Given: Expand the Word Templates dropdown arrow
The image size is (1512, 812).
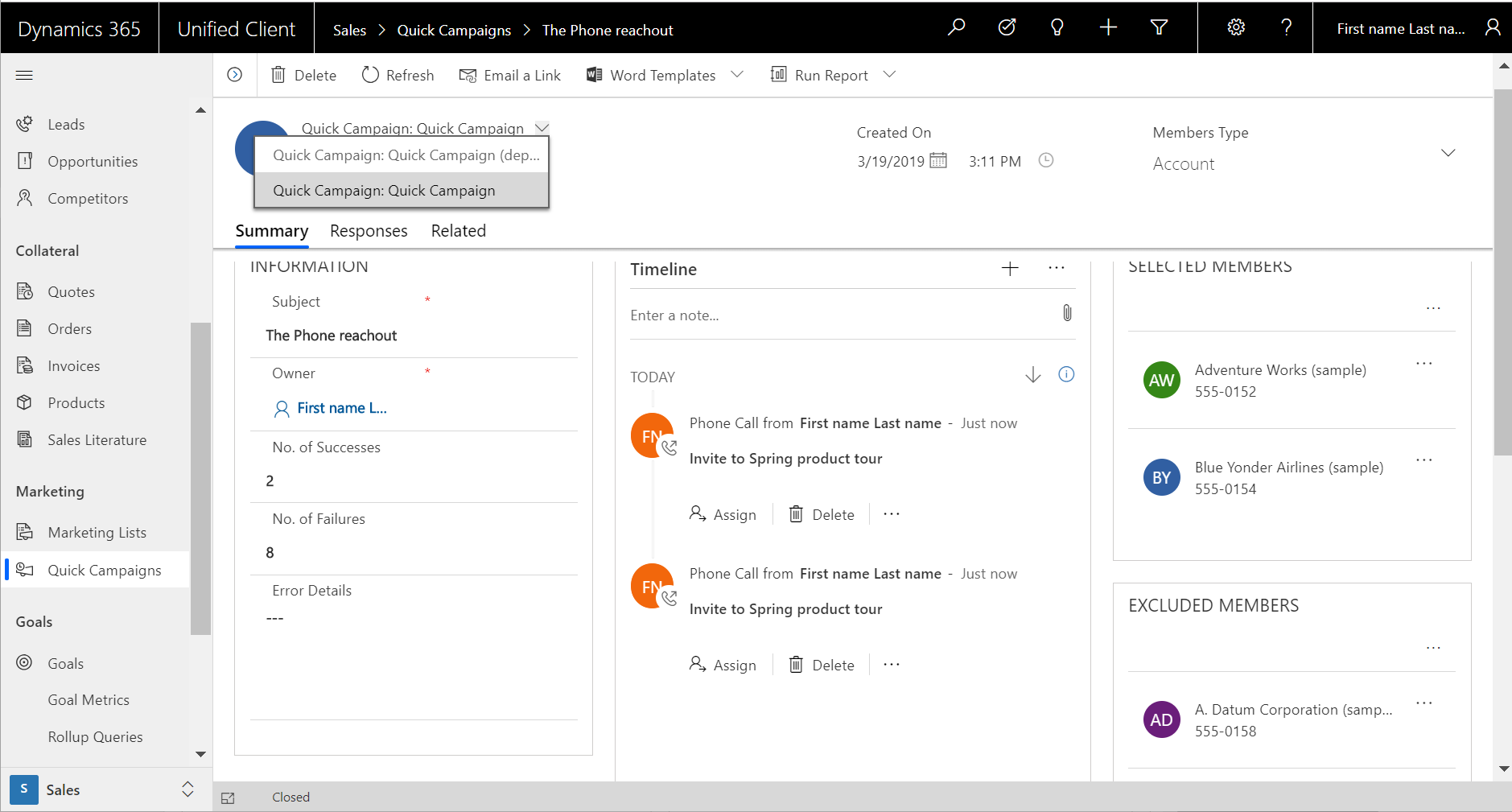Looking at the screenshot, I should [737, 75].
